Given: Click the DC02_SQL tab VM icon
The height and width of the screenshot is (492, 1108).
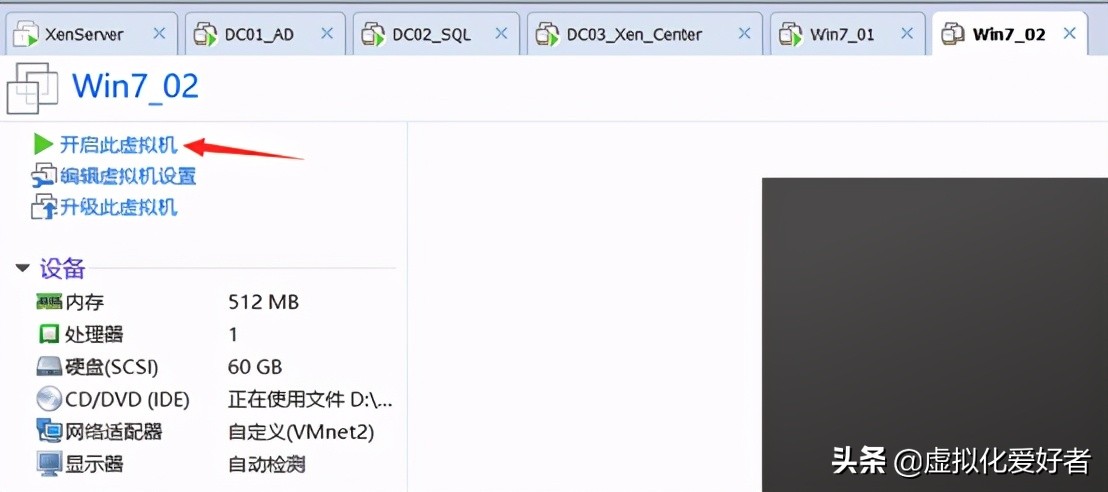Looking at the screenshot, I should pos(373,34).
